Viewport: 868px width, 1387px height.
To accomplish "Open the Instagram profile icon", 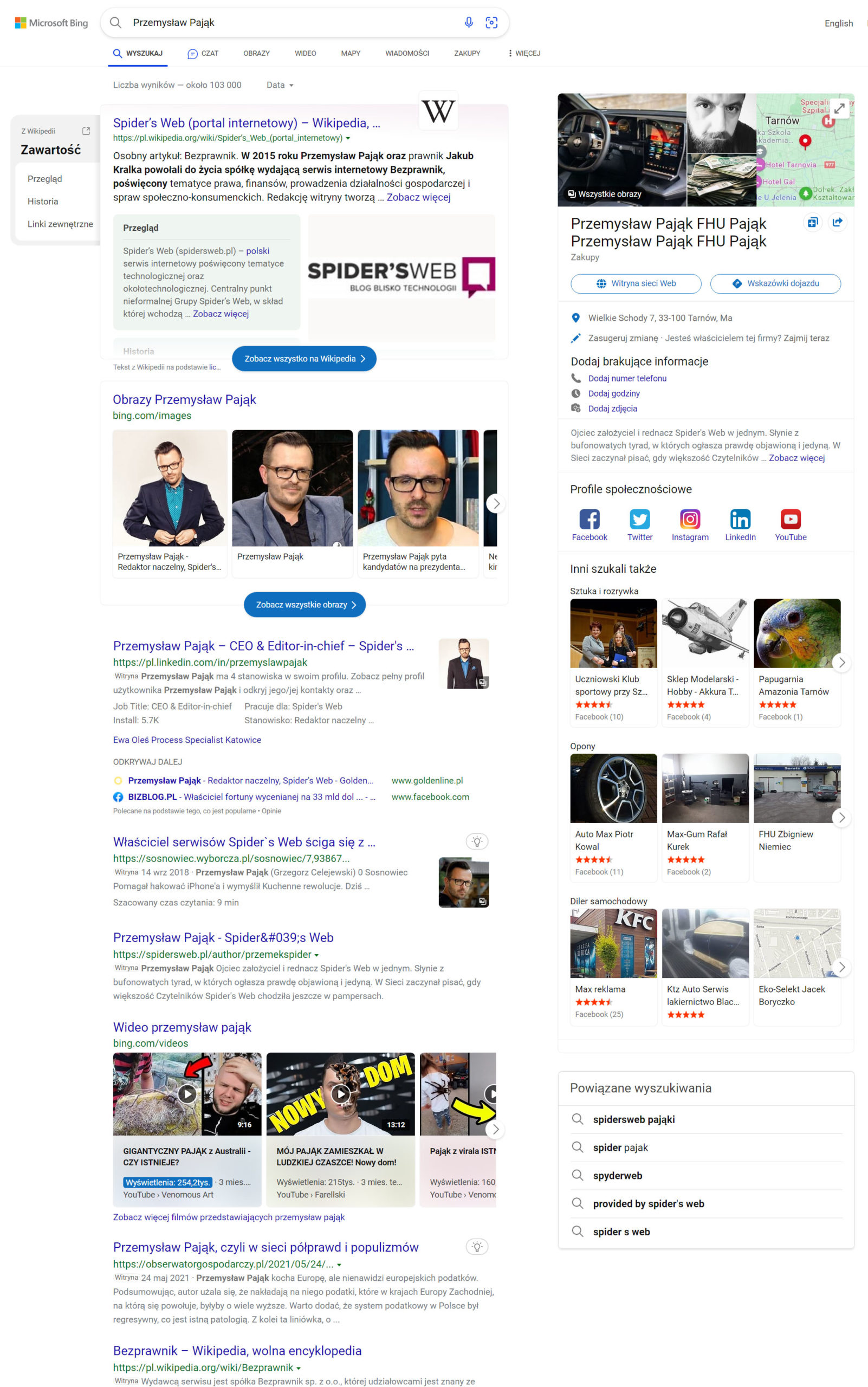I will (x=689, y=519).
